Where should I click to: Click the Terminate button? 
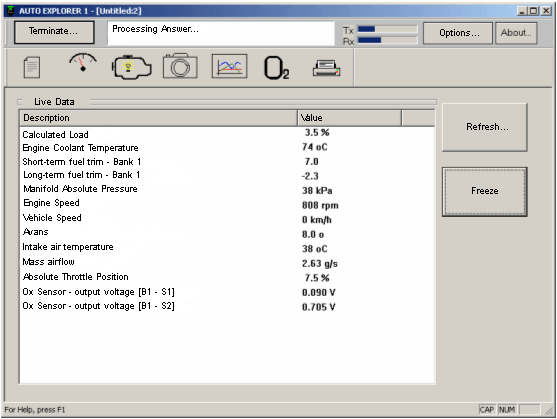pyautogui.click(x=54, y=32)
